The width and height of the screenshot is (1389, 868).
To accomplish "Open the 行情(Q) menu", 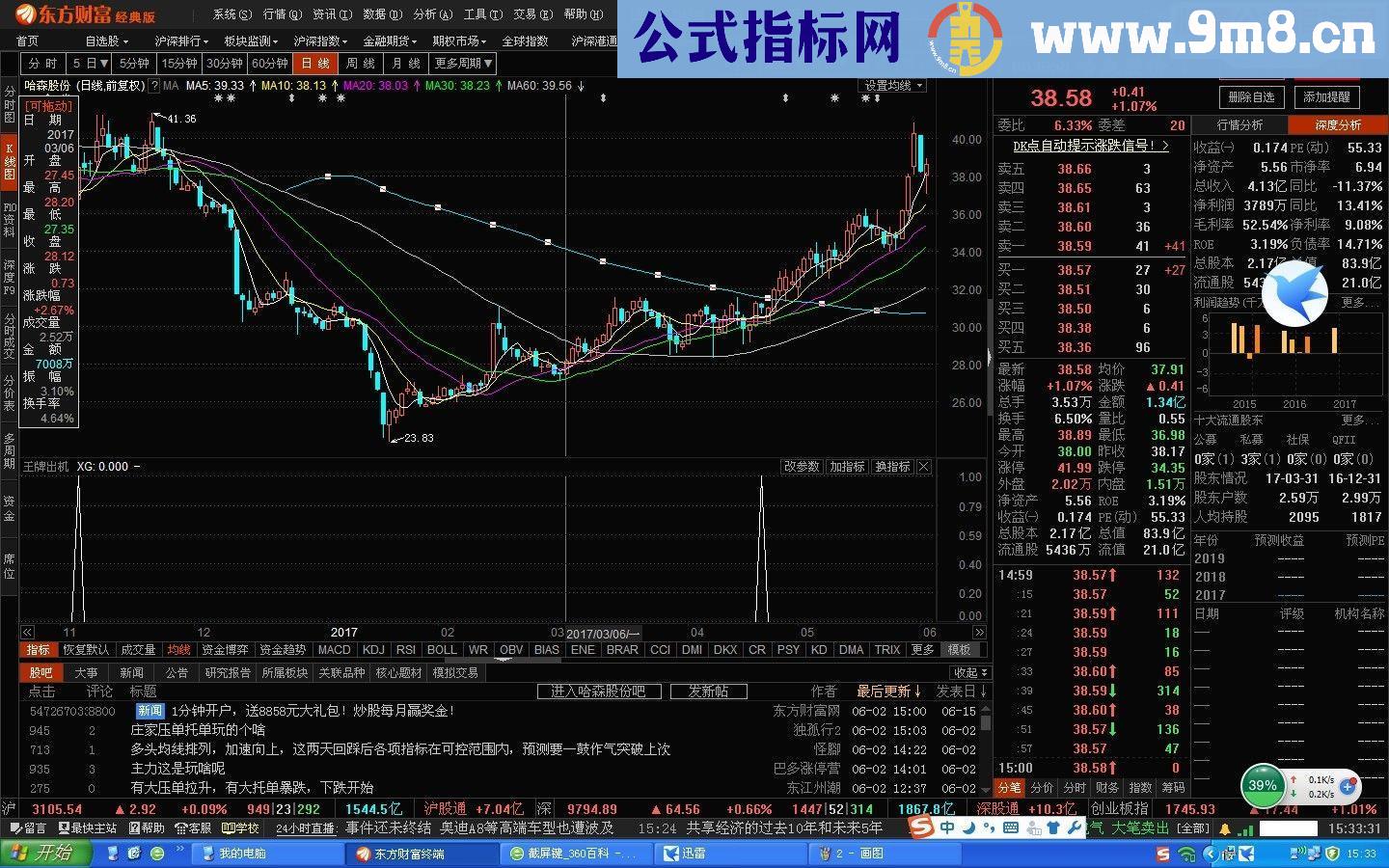I will tap(282, 14).
